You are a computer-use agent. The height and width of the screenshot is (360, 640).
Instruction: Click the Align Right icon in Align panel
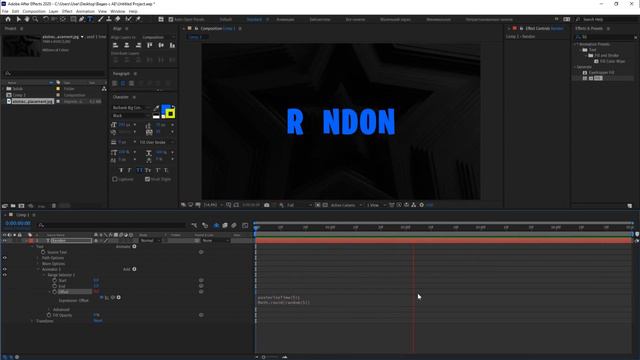[x=138, y=45]
